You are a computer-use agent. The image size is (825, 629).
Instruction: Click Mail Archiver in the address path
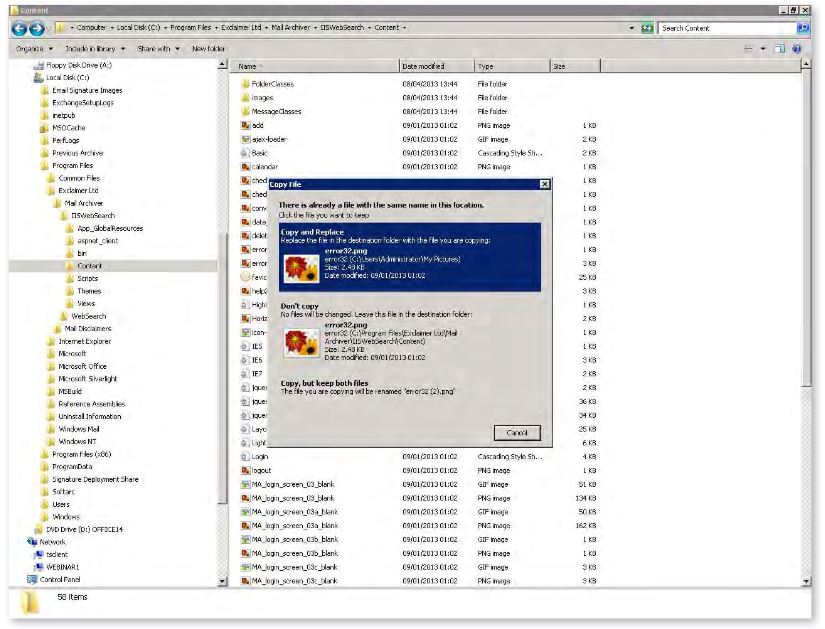click(290, 27)
